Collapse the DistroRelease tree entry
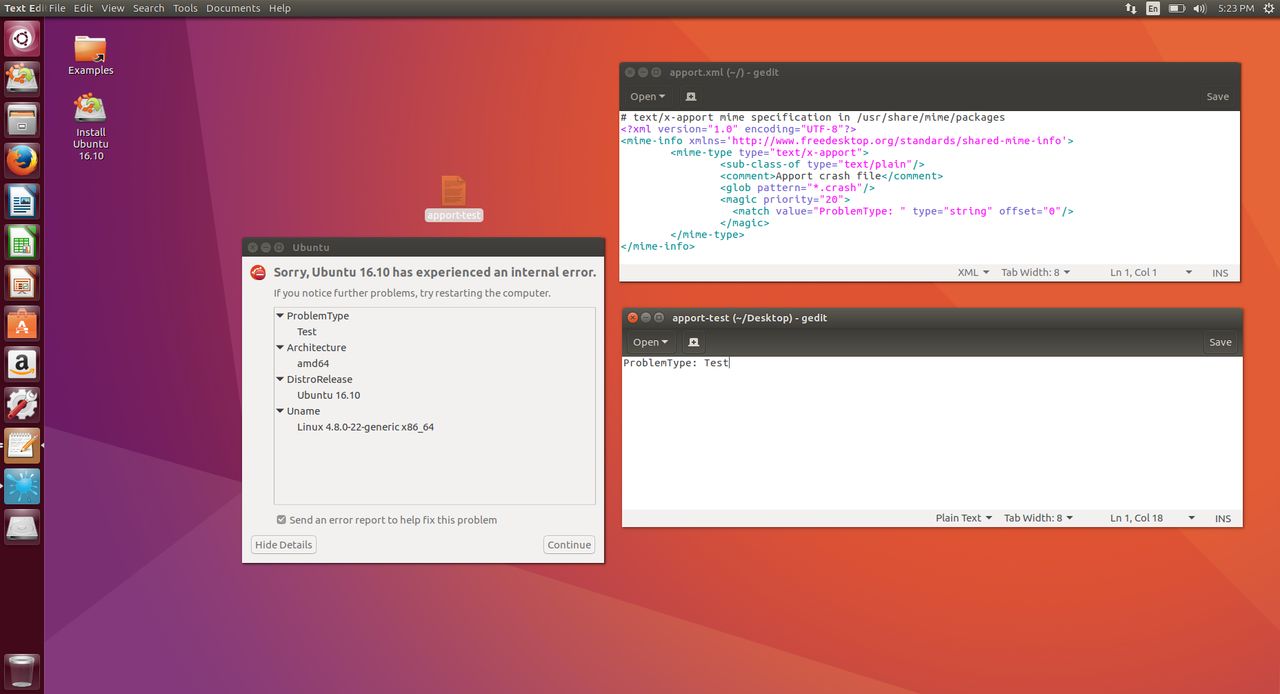 pos(281,380)
